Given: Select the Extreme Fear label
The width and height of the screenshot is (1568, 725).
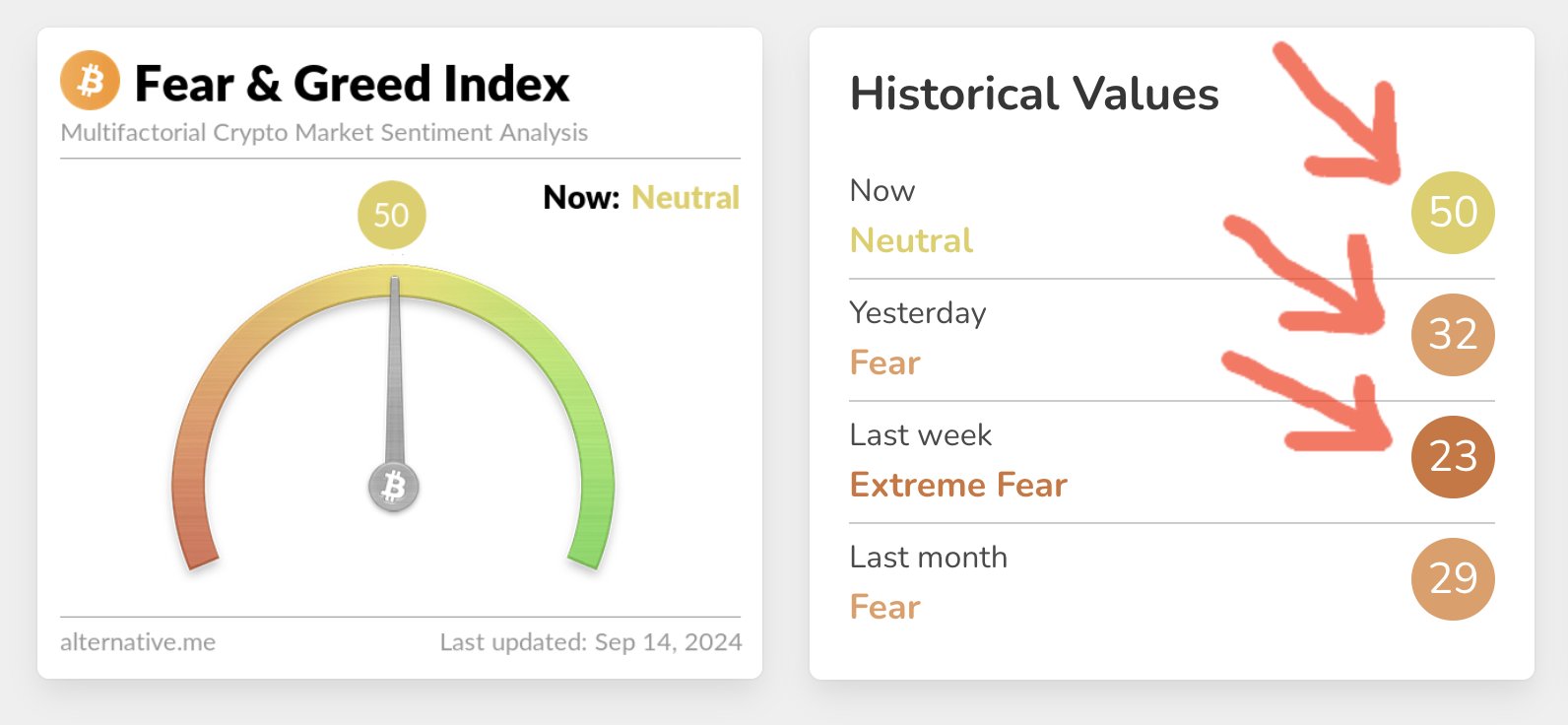Looking at the screenshot, I should point(958,485).
